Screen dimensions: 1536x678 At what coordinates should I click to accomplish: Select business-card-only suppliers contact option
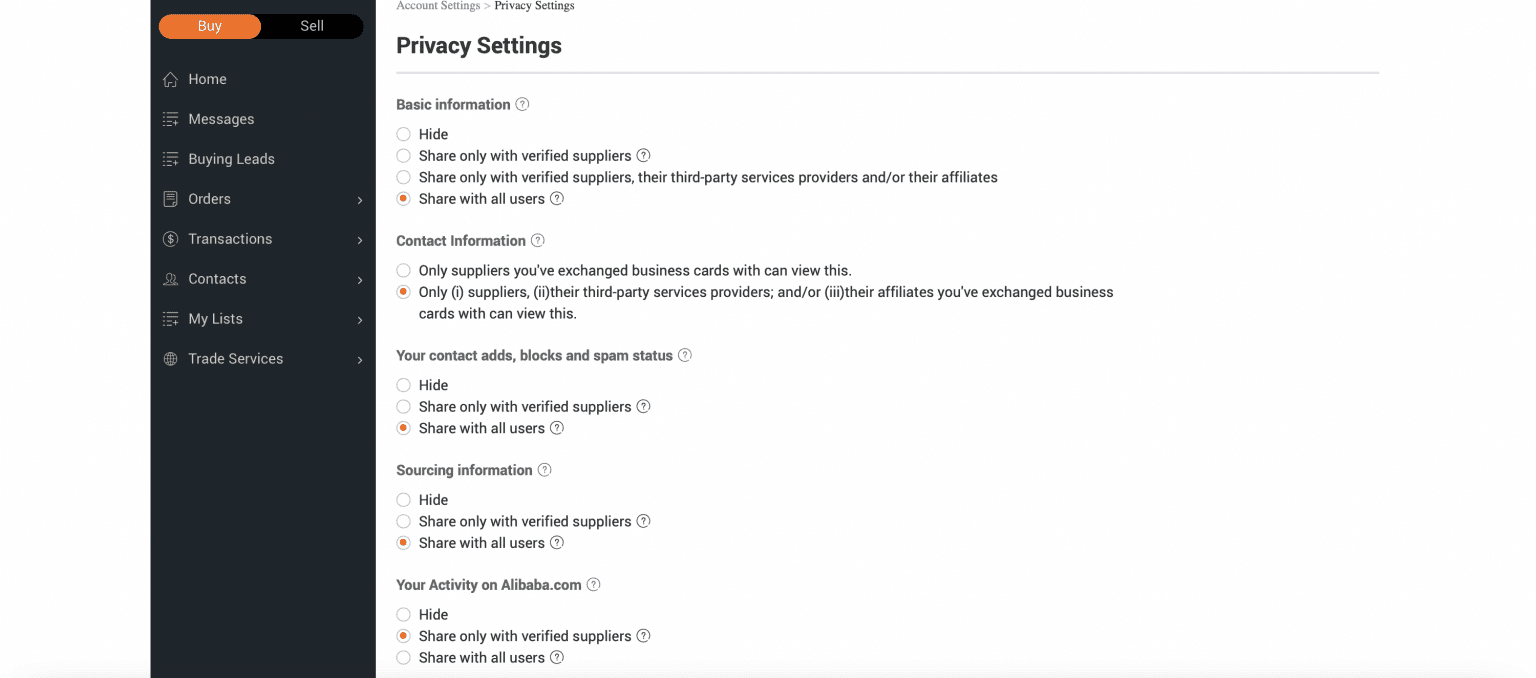pos(403,271)
